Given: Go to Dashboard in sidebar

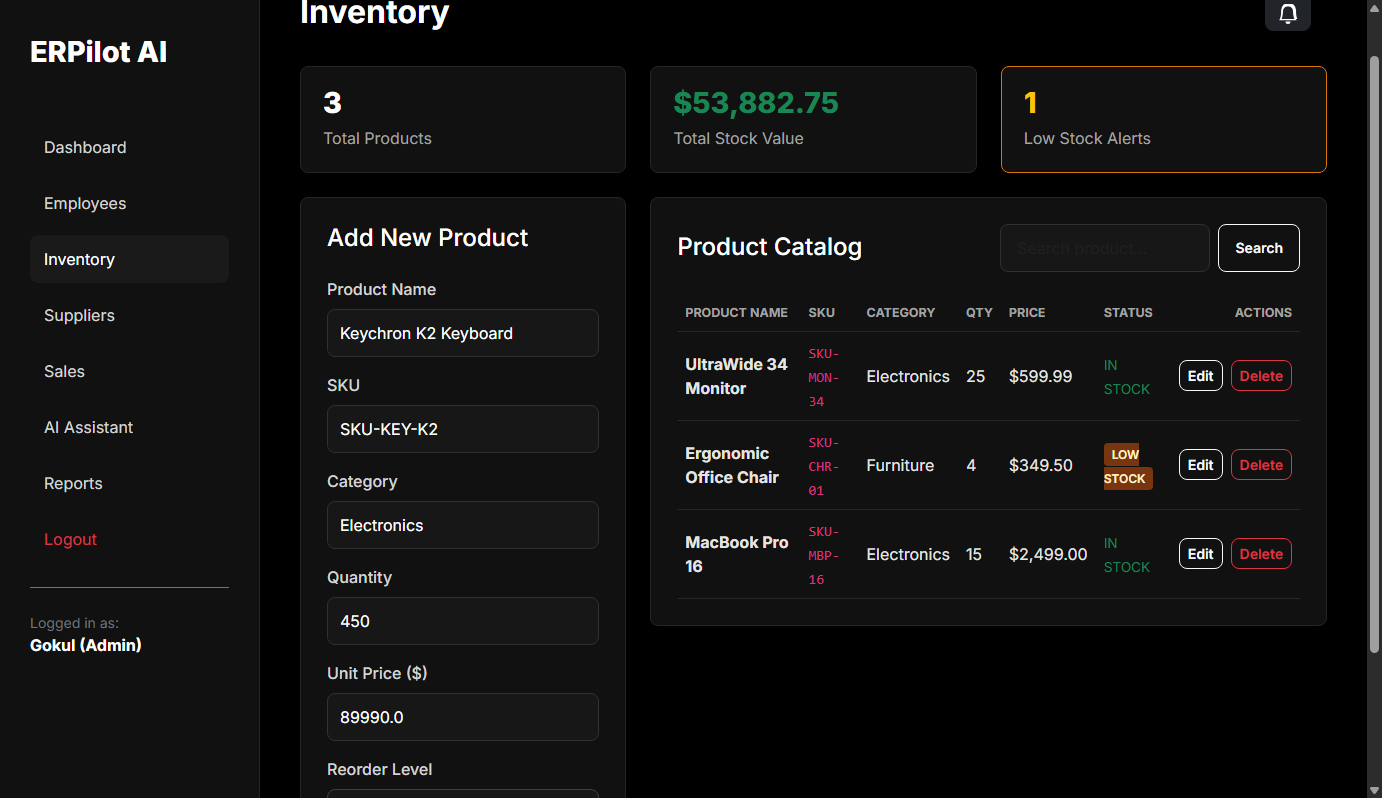Looking at the screenshot, I should click(x=129, y=147).
